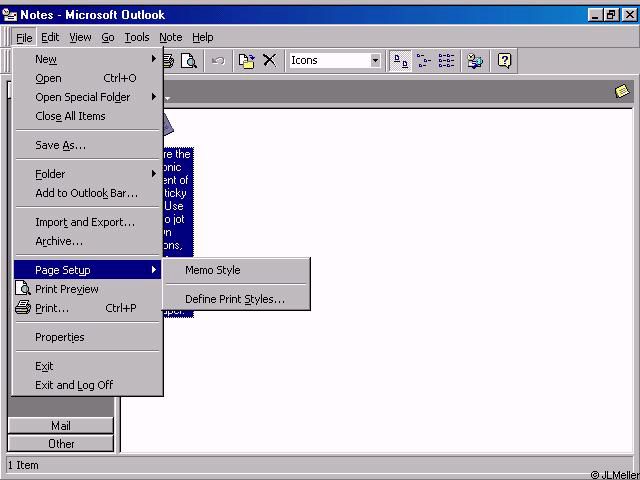Image resolution: width=640 pixels, height=480 pixels.
Task: Click the '1 Item' status bar text
Action: click(x=23, y=465)
